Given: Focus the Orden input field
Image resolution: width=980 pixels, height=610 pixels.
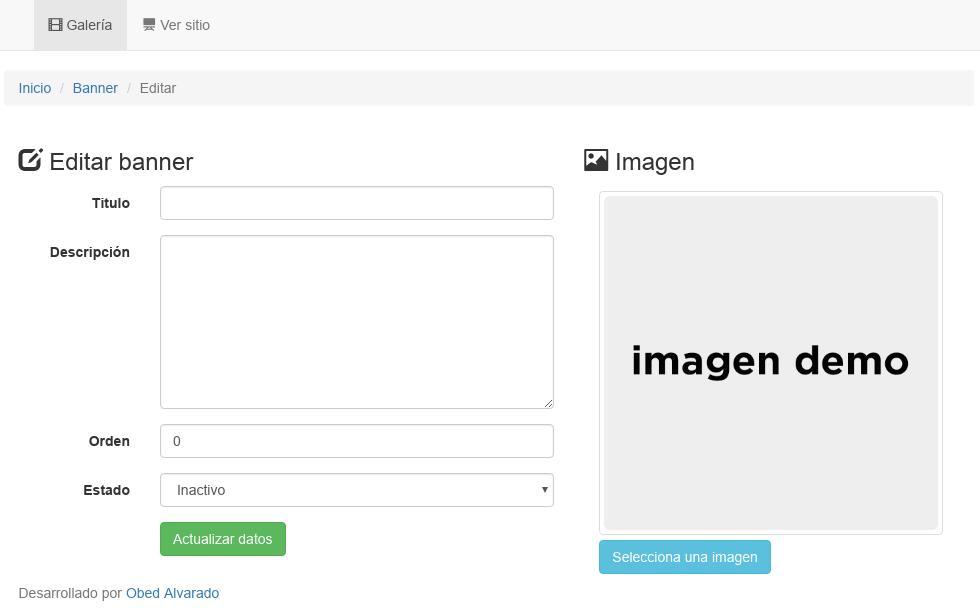Looking at the screenshot, I should coord(357,441).
